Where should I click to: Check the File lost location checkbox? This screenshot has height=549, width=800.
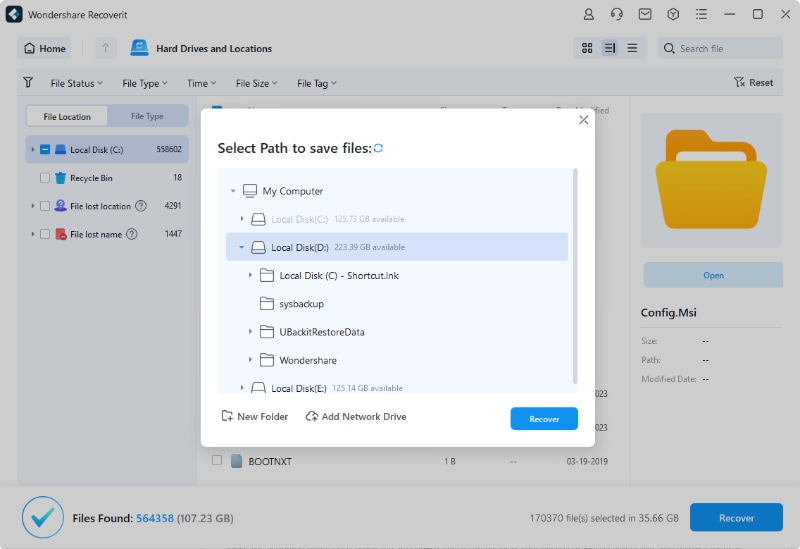tap(45, 206)
